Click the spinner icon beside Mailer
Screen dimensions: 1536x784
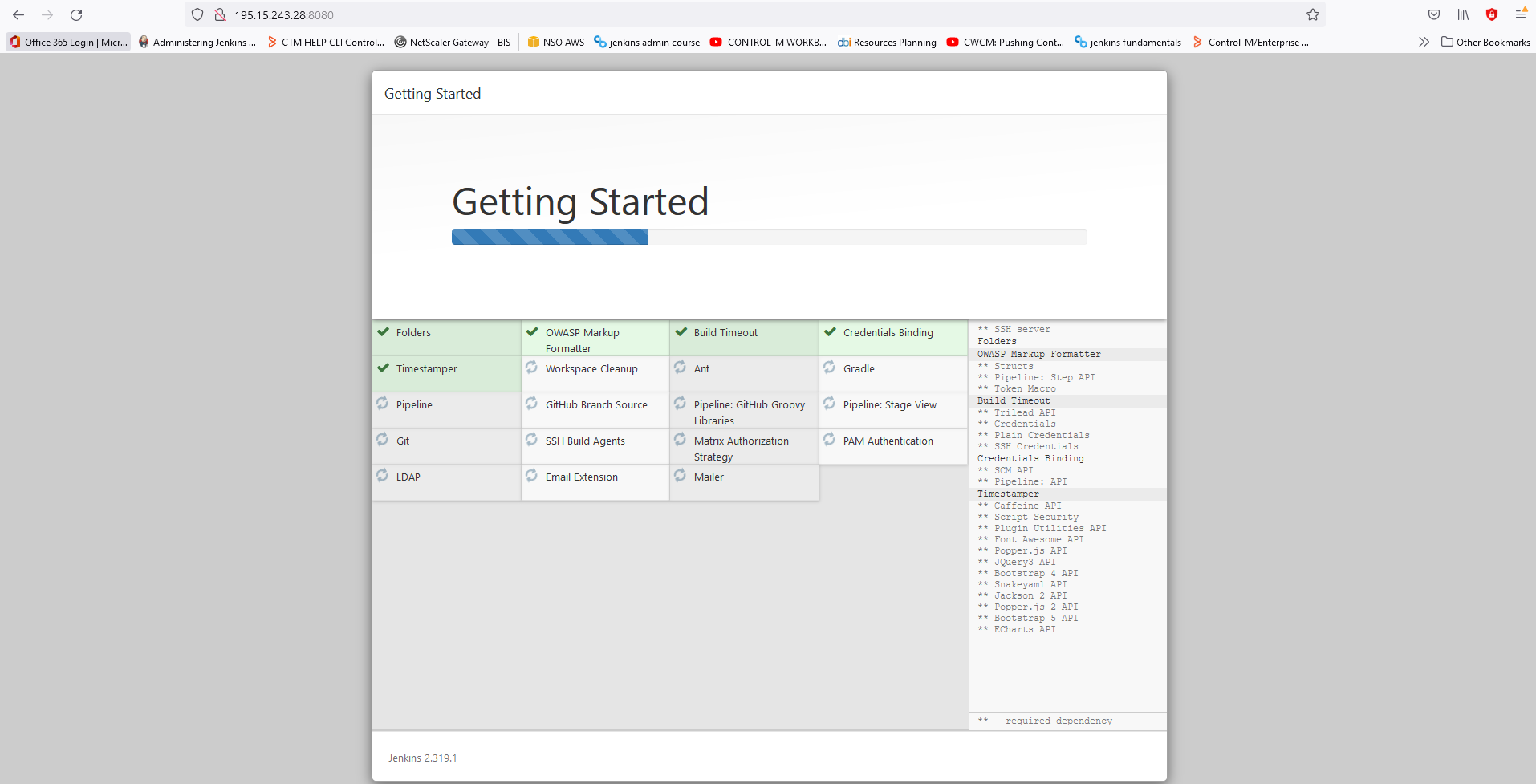click(680, 475)
